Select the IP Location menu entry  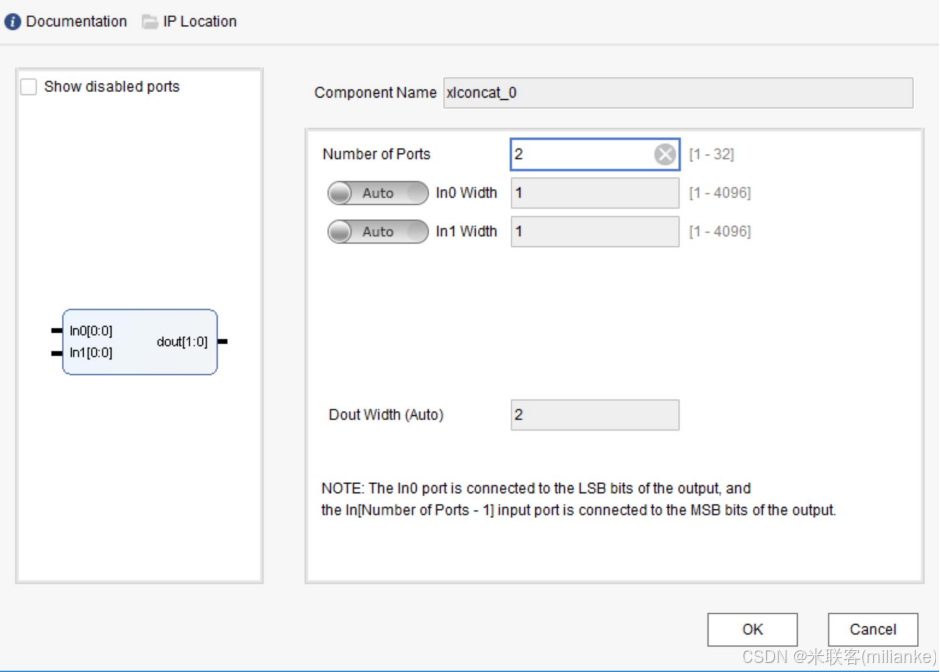coord(196,21)
